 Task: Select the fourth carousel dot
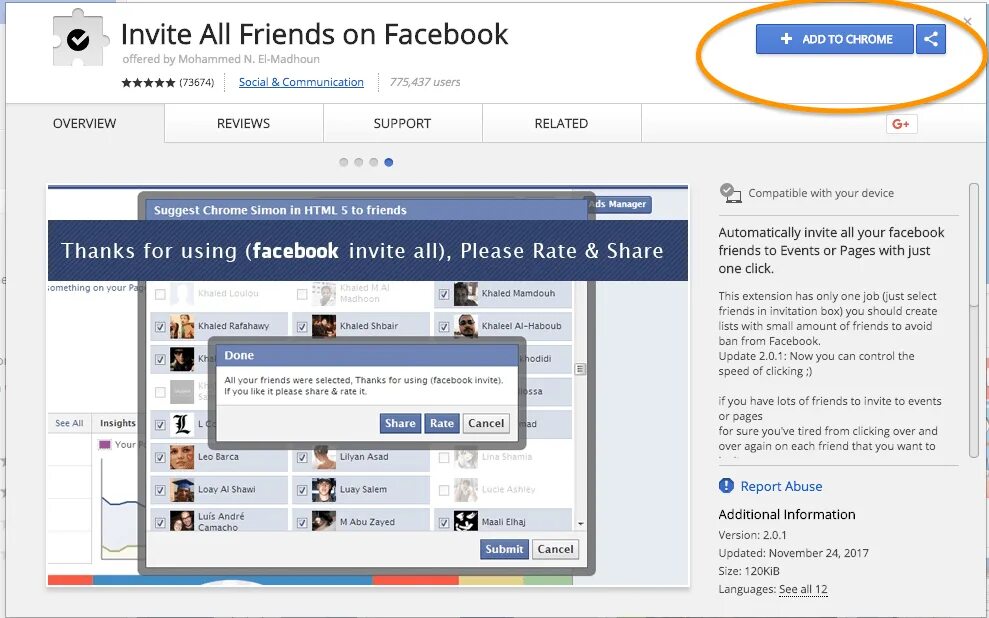pos(388,160)
